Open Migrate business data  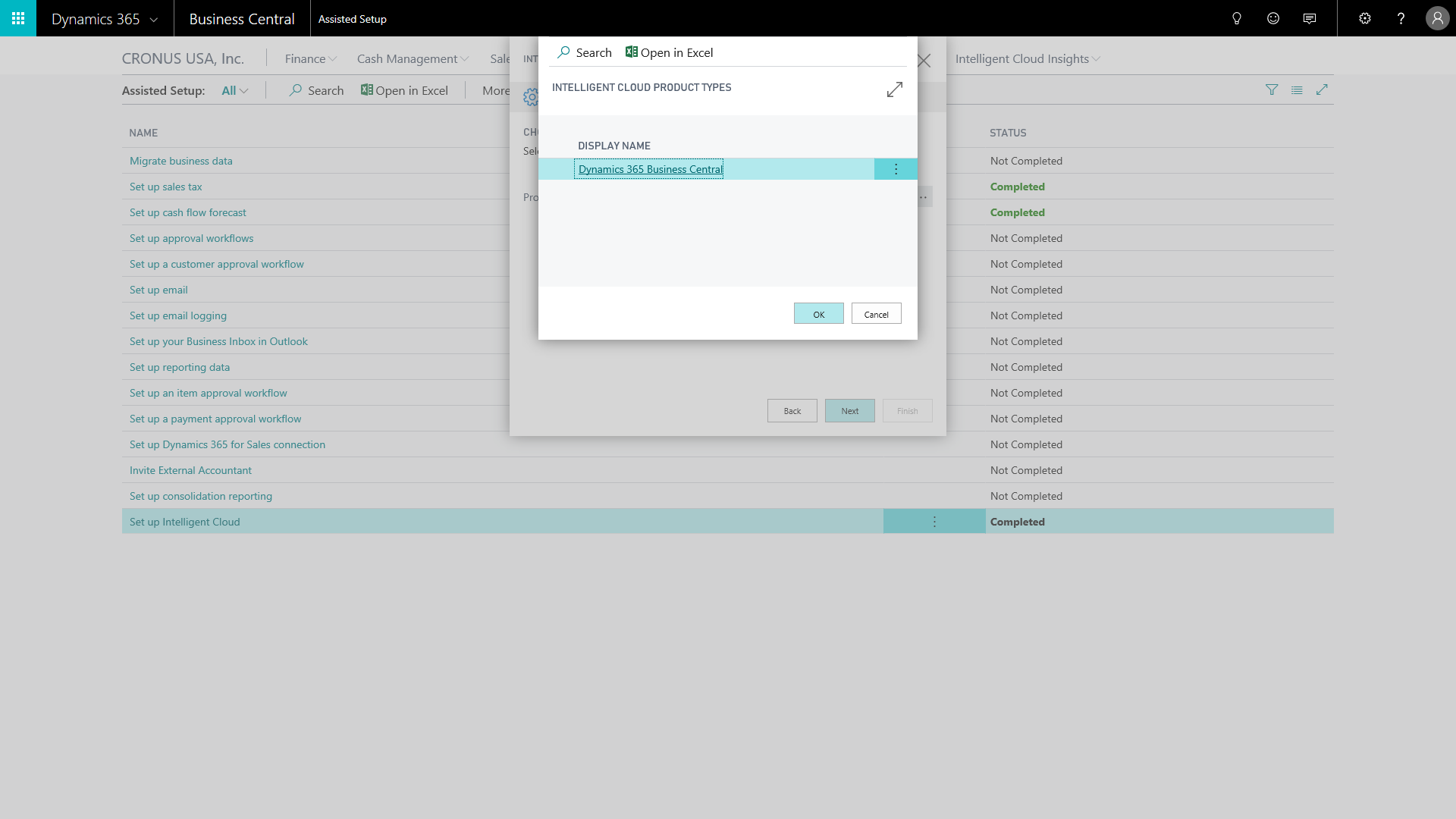point(181,161)
